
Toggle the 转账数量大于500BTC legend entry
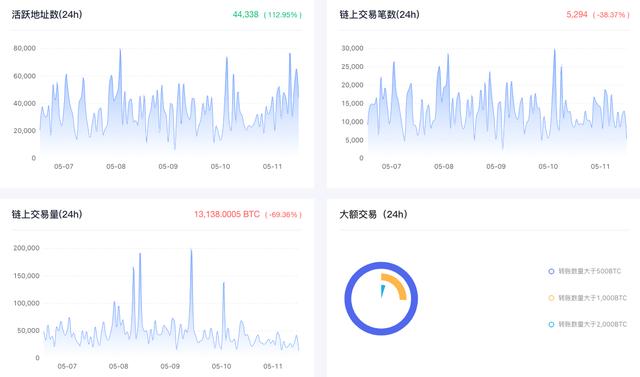pyautogui.click(x=584, y=271)
